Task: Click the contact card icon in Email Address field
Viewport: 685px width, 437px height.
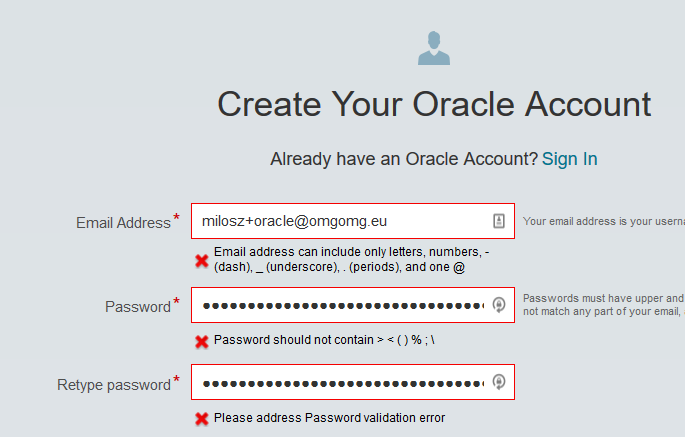Action: click(499, 221)
